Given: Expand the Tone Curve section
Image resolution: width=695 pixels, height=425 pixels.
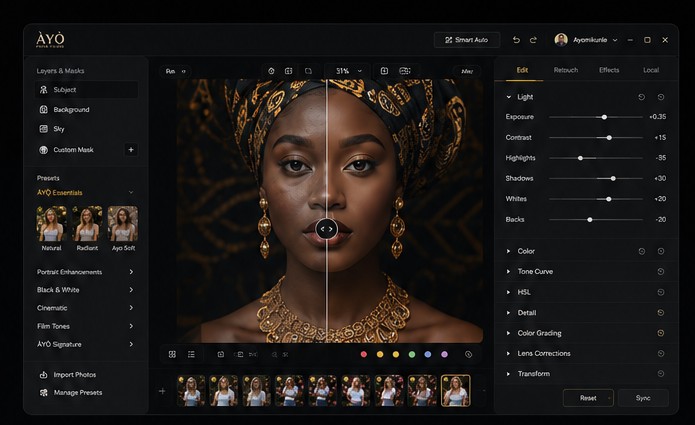Looking at the screenshot, I should click(508, 272).
